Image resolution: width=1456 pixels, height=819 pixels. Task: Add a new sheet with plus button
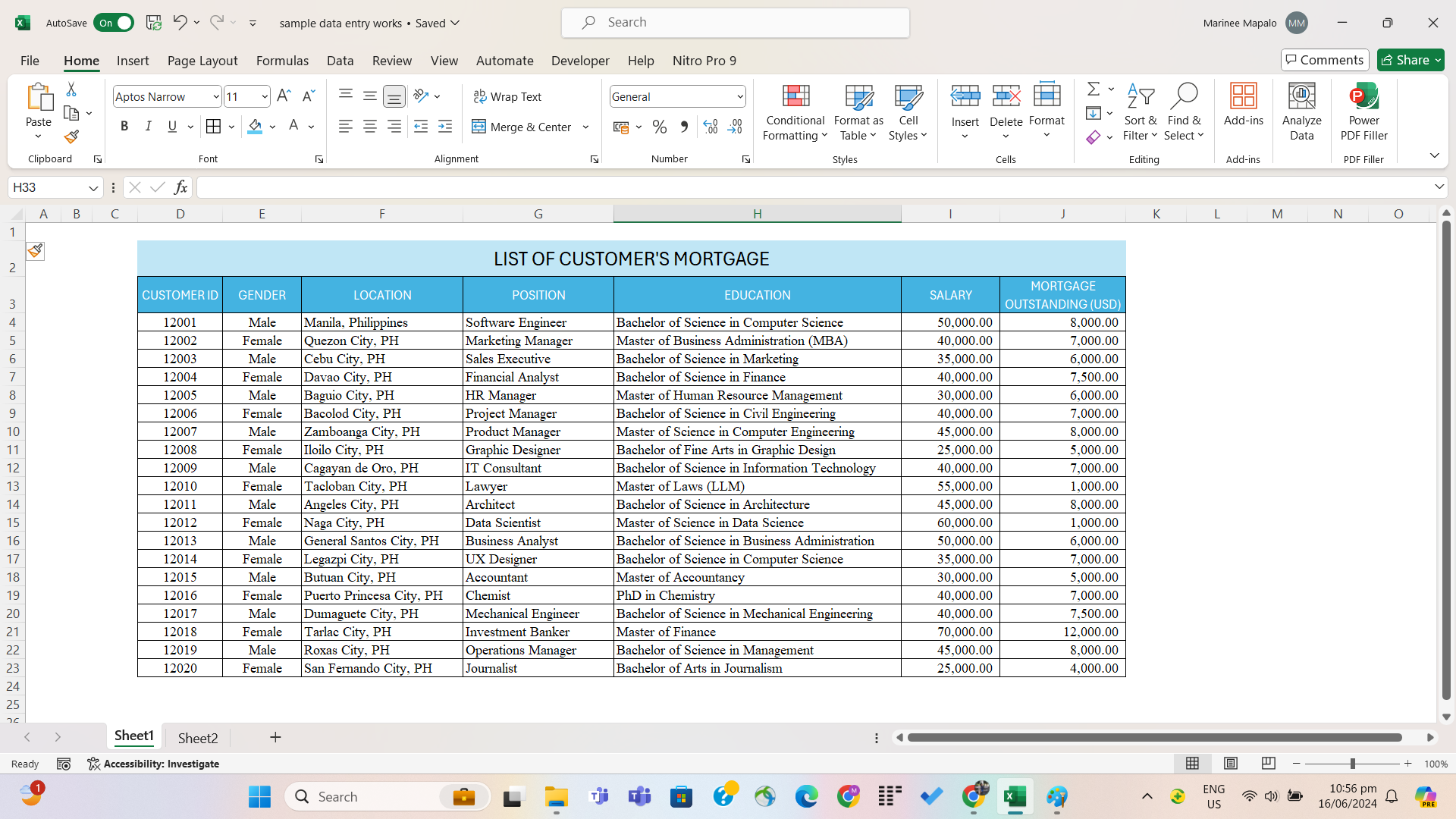[x=275, y=737]
